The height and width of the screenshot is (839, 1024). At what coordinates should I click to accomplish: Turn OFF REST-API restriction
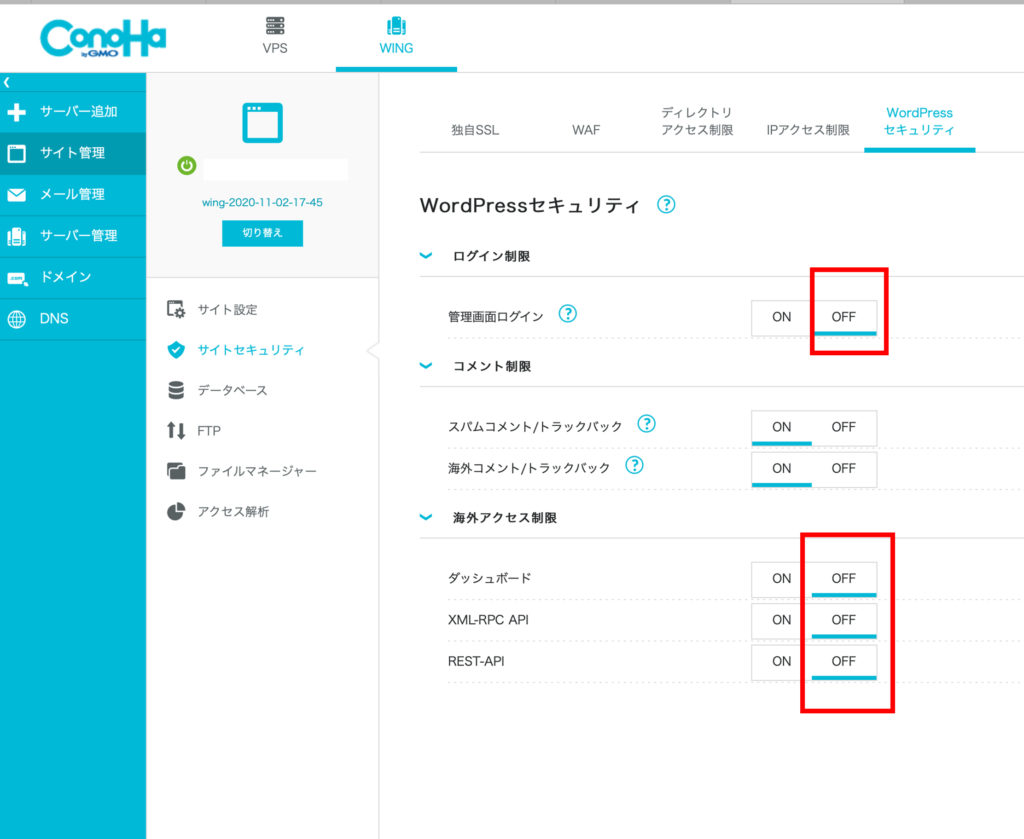pos(844,662)
